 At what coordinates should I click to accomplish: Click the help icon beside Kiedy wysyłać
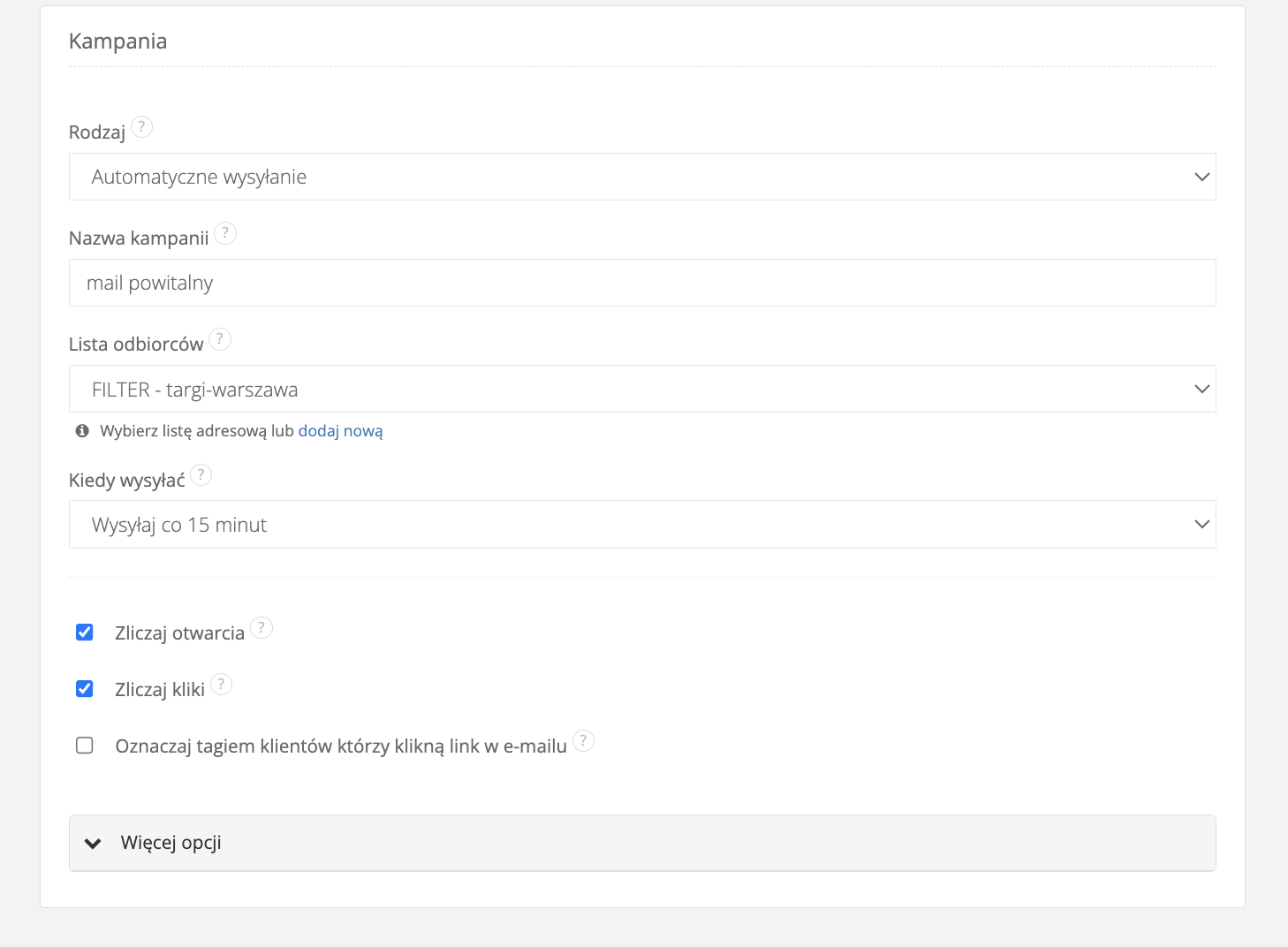pos(201,475)
